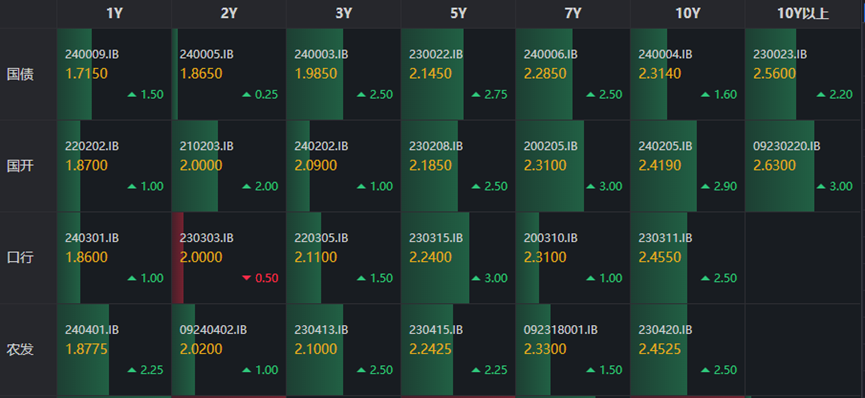Screen dimensions: 865x398
Task: Select the 国开 row label
Action: (x=20, y=166)
